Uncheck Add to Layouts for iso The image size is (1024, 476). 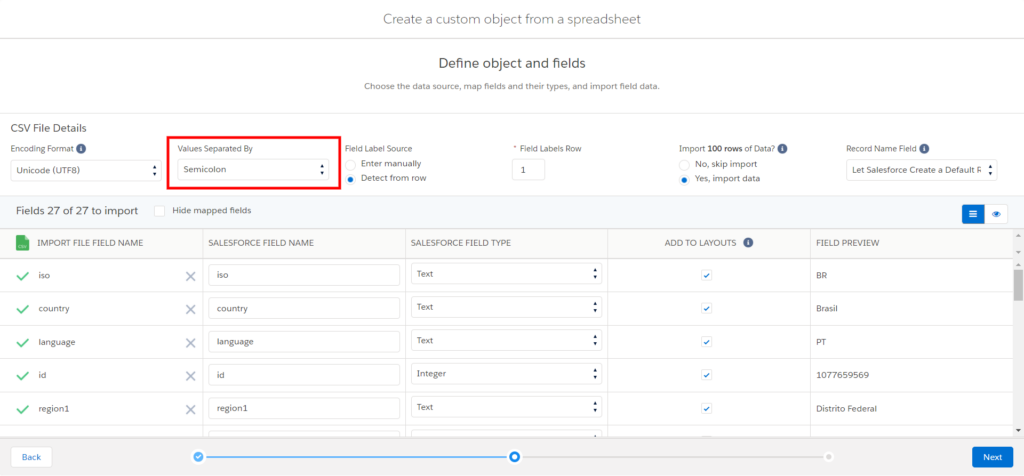[706, 276]
